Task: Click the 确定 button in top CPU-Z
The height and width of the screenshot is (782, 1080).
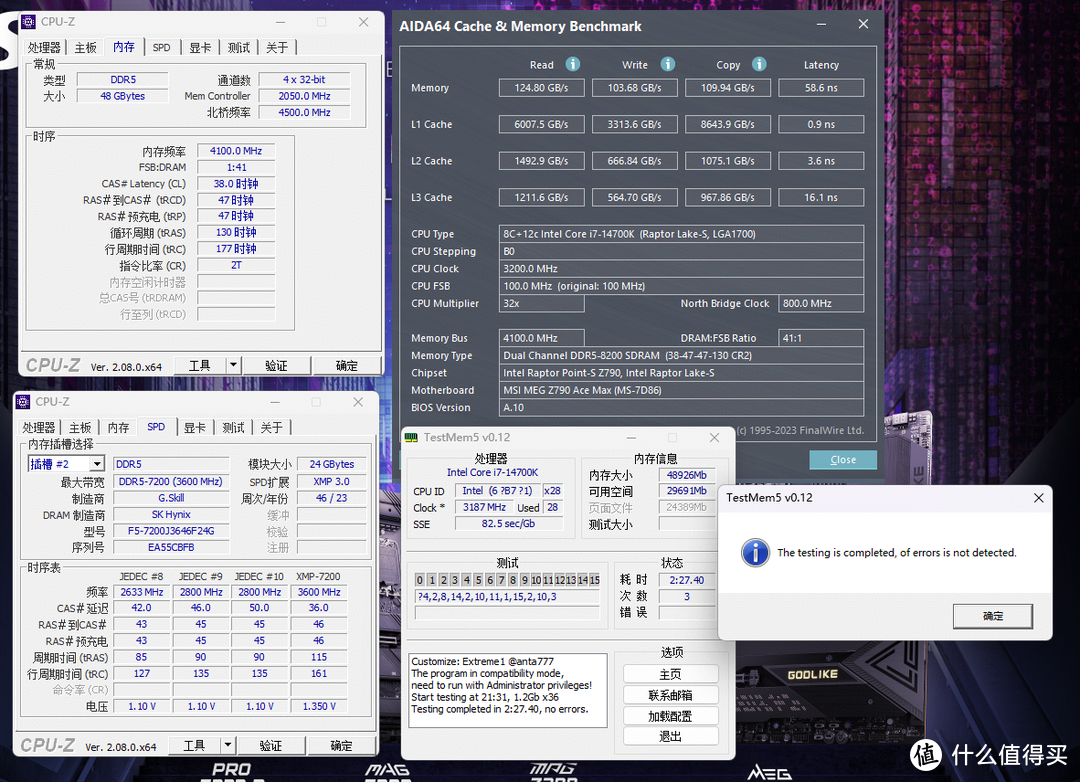Action: click(x=346, y=365)
